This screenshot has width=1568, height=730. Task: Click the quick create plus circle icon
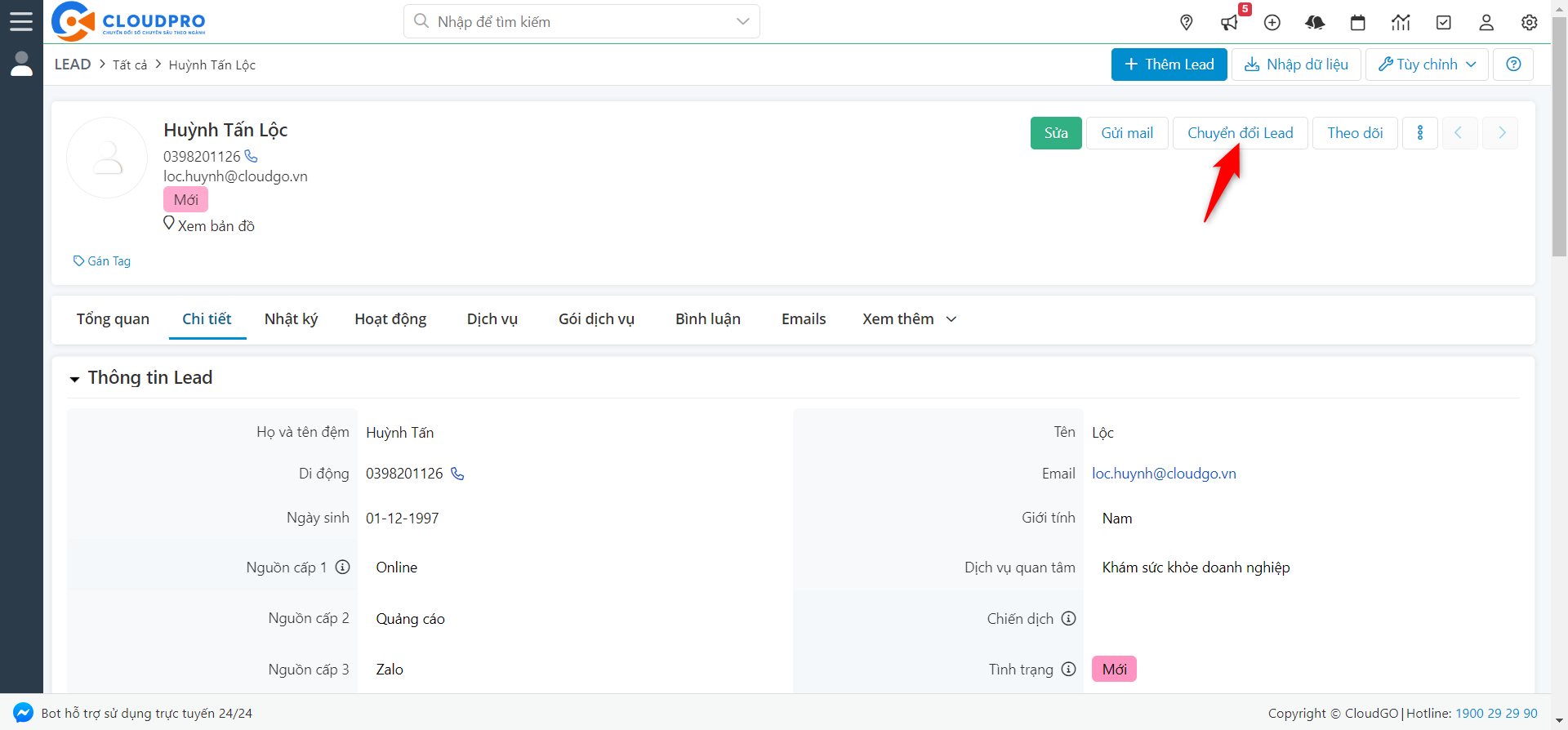tap(1272, 22)
